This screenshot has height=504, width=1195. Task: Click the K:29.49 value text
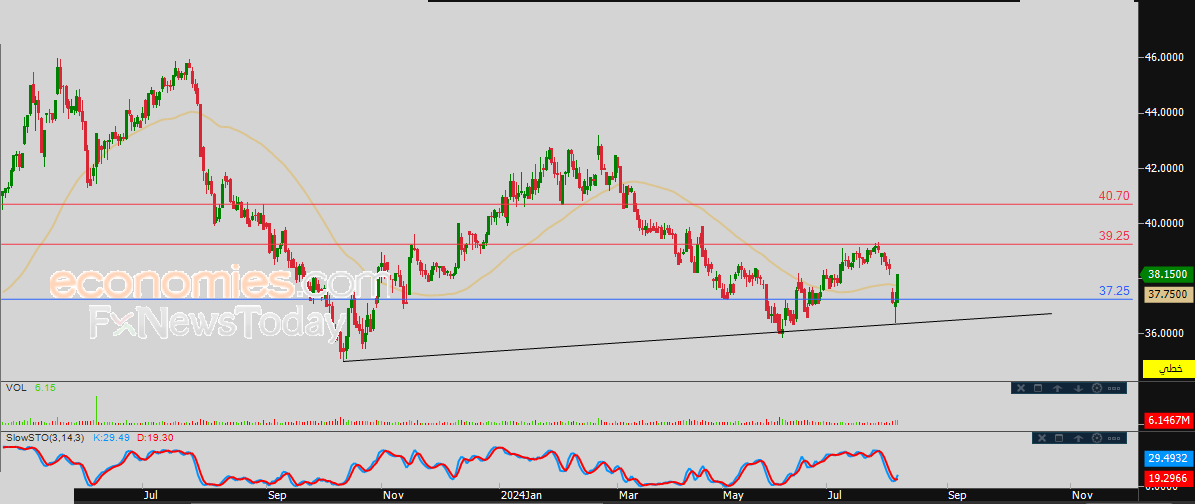click(113, 438)
